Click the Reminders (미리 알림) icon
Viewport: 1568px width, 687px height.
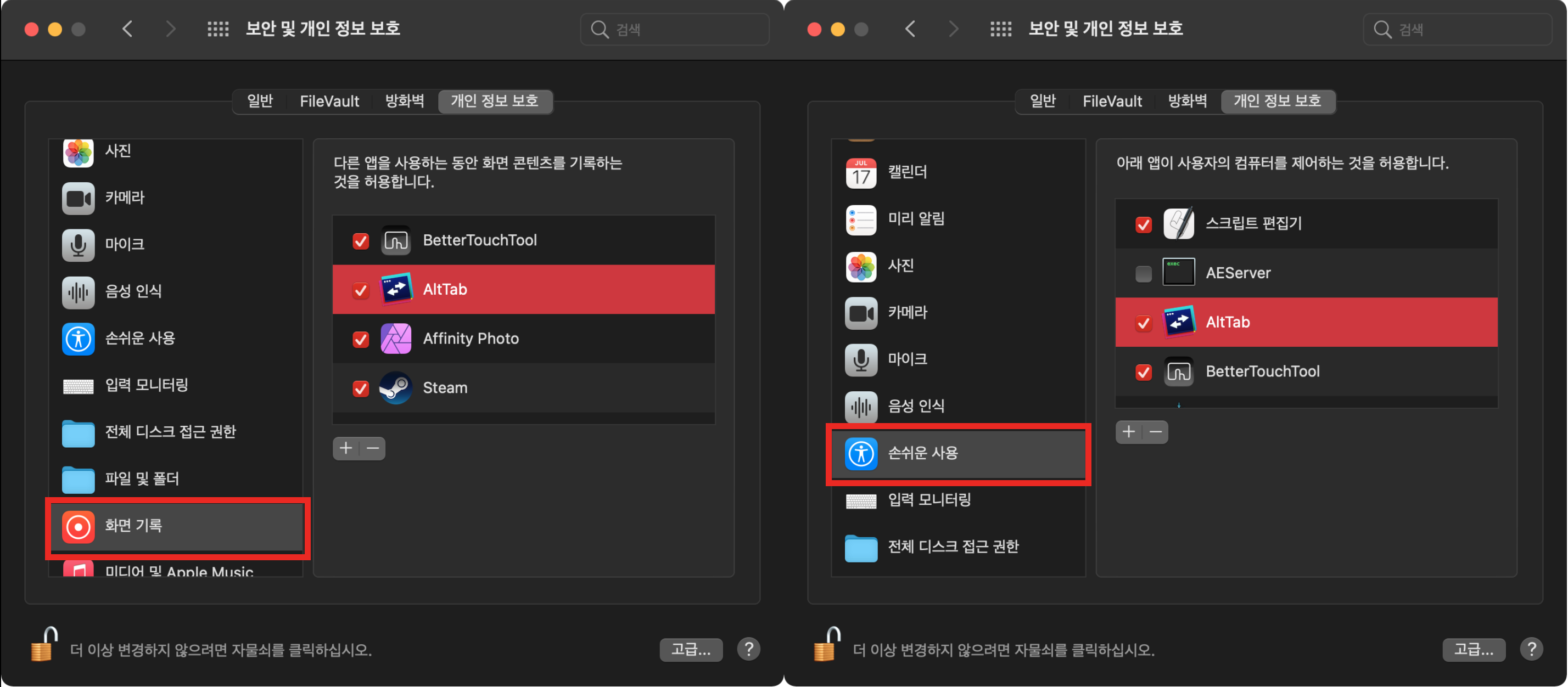pyautogui.click(x=861, y=219)
